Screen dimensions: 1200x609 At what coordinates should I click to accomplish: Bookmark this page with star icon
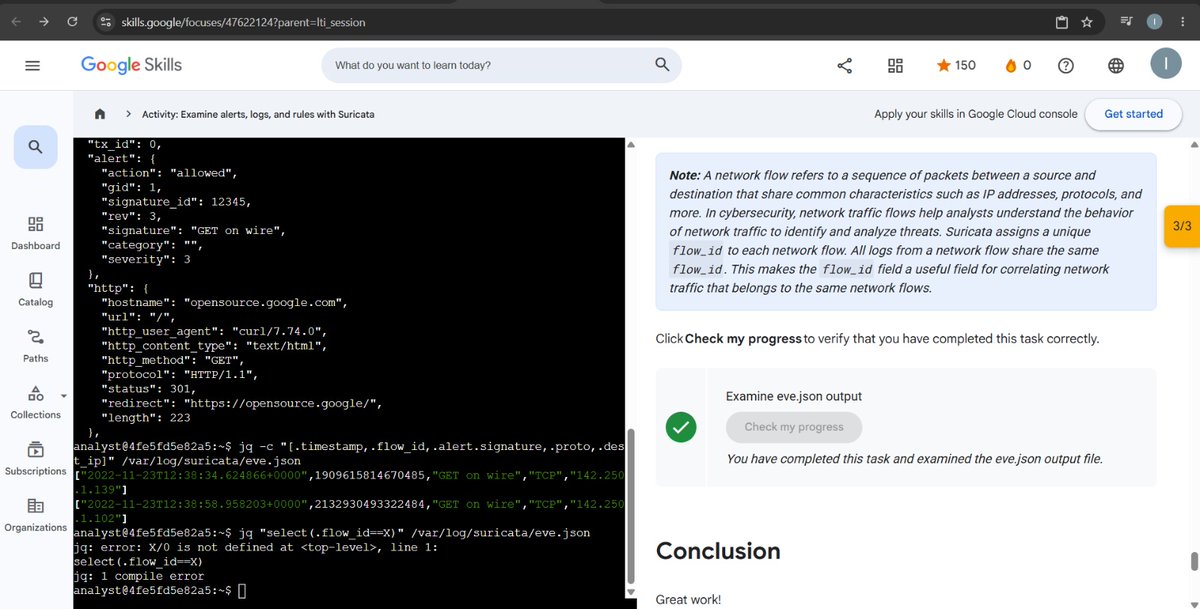[1087, 22]
